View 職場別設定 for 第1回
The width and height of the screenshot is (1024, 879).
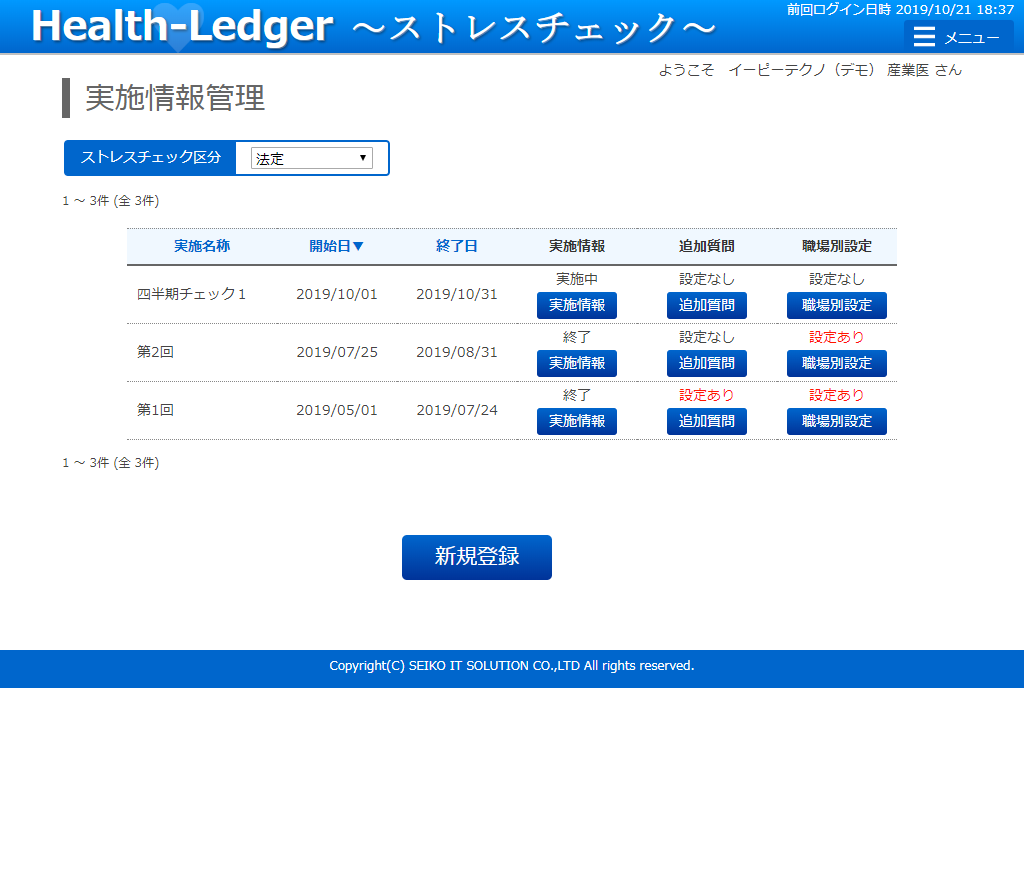(x=836, y=421)
